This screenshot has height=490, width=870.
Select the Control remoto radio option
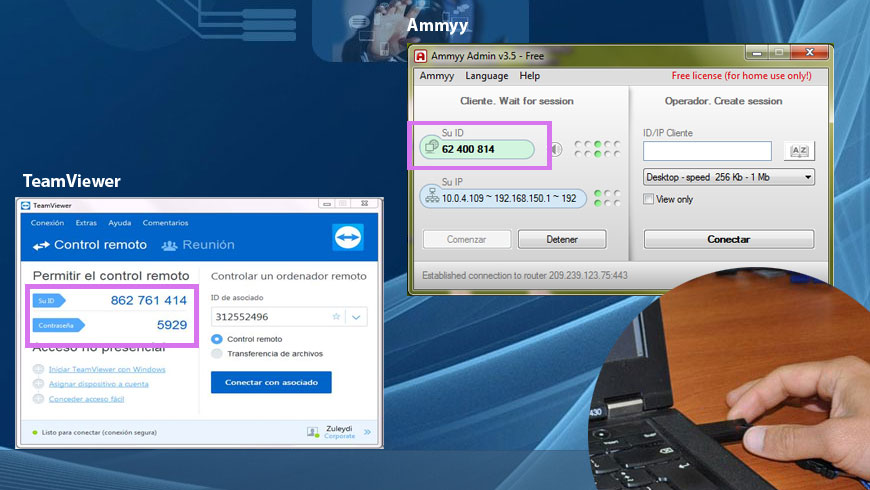point(217,339)
